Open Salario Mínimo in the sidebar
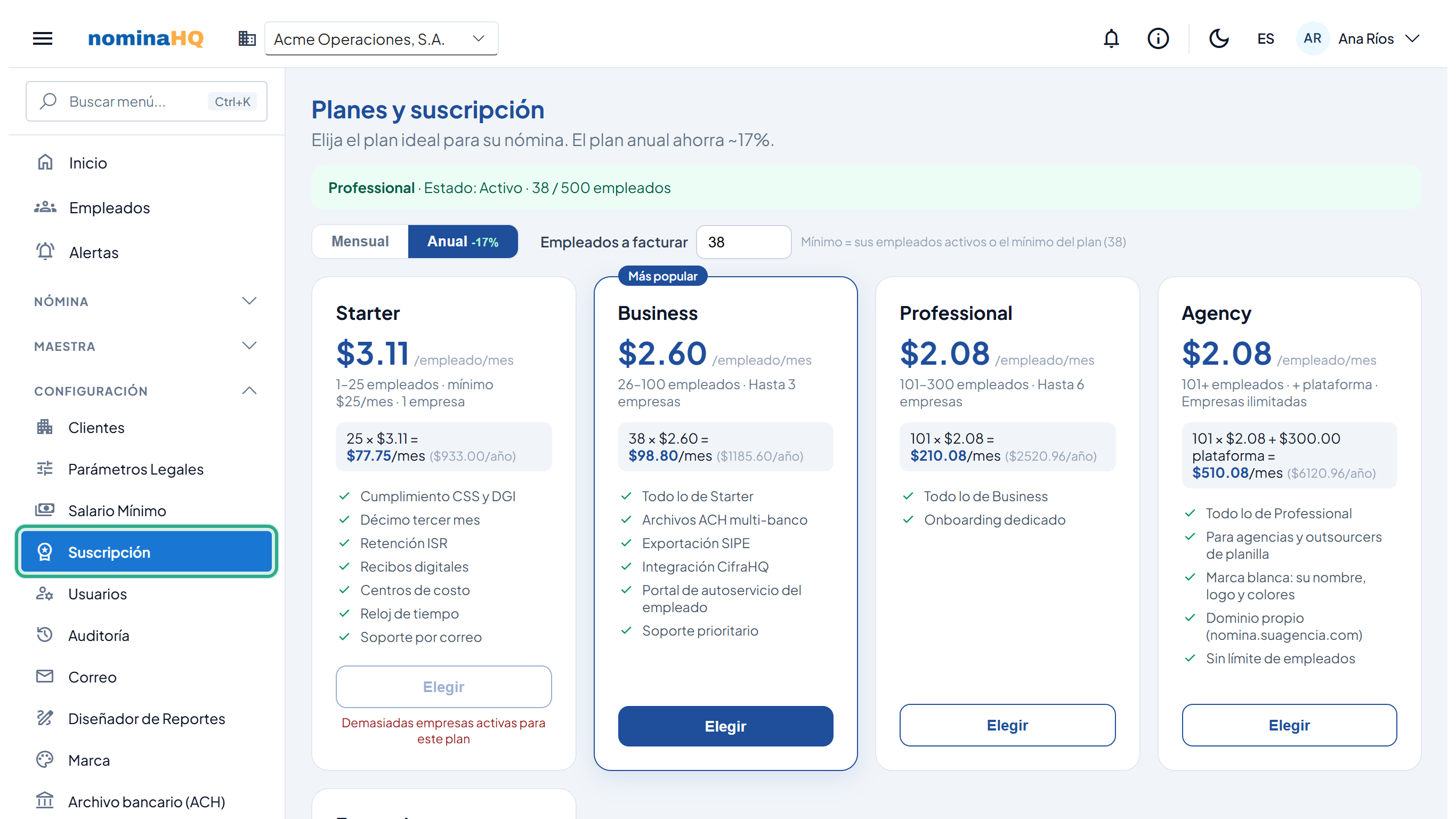 tap(146, 510)
